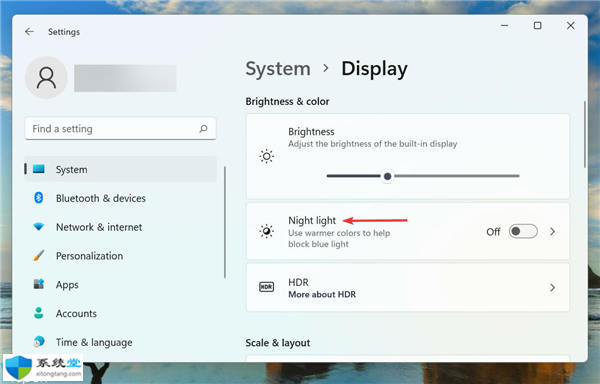Click the System breadcrumb link
The height and width of the screenshot is (384, 600).
tap(278, 69)
